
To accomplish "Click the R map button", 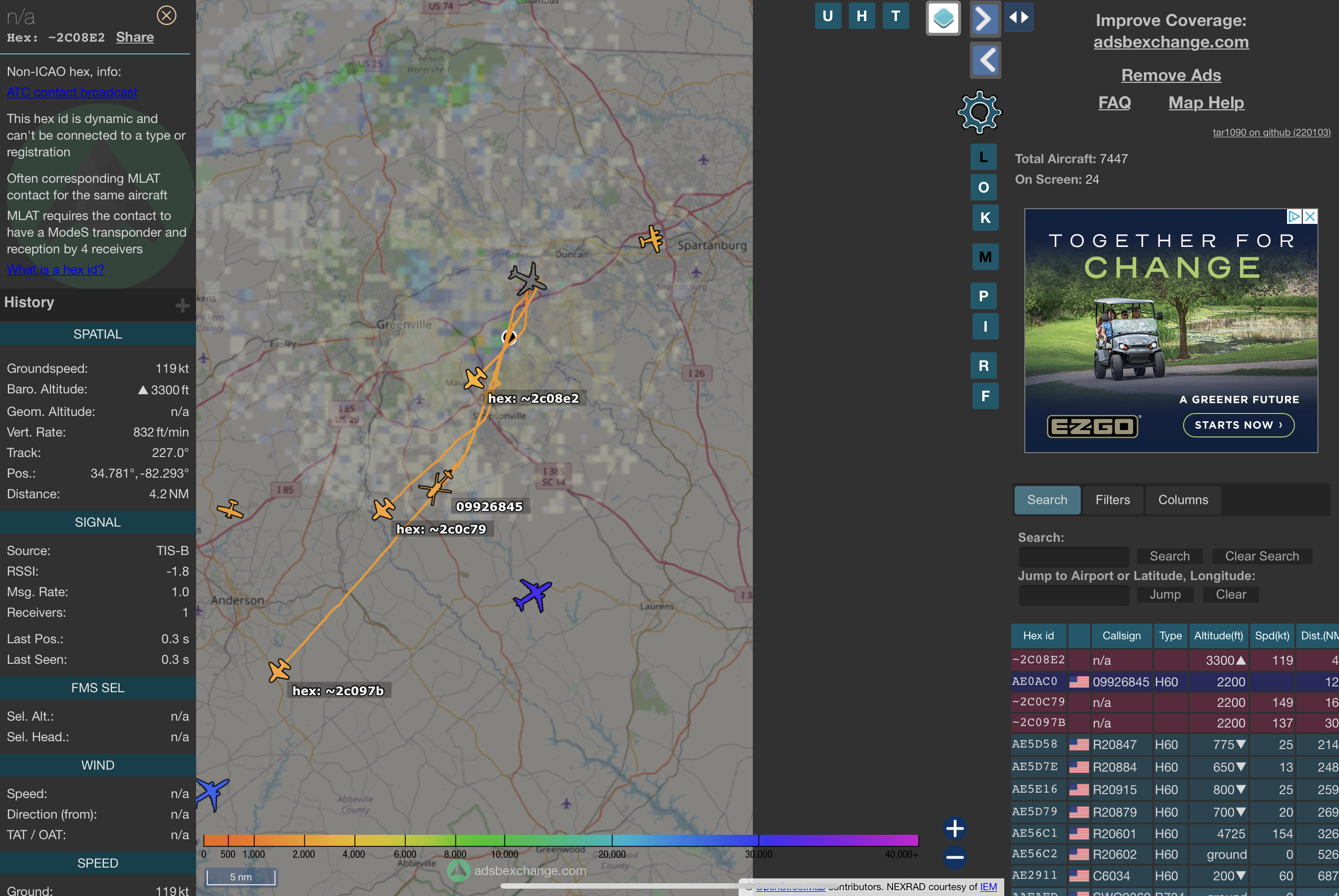I will pyautogui.click(x=983, y=365).
